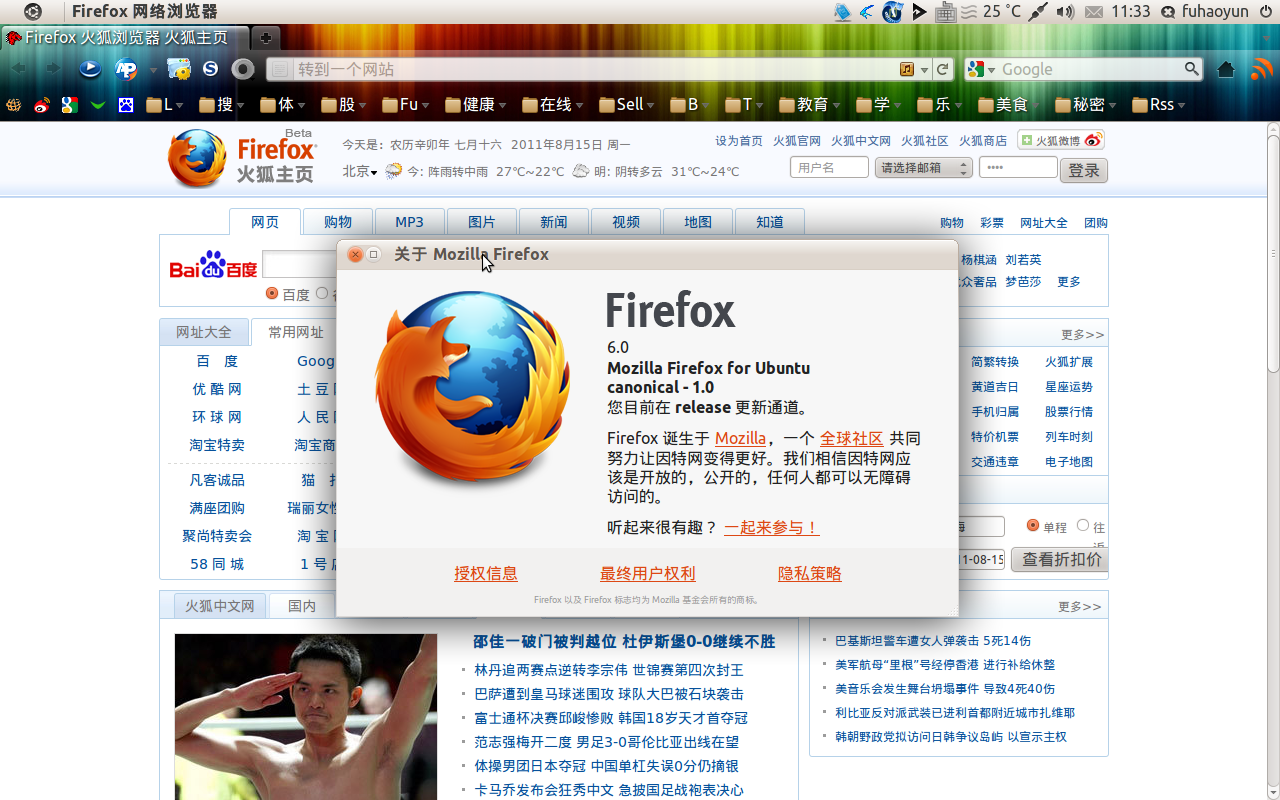Switch to the MP3 search tab
This screenshot has width=1280, height=800.
pyautogui.click(x=409, y=222)
